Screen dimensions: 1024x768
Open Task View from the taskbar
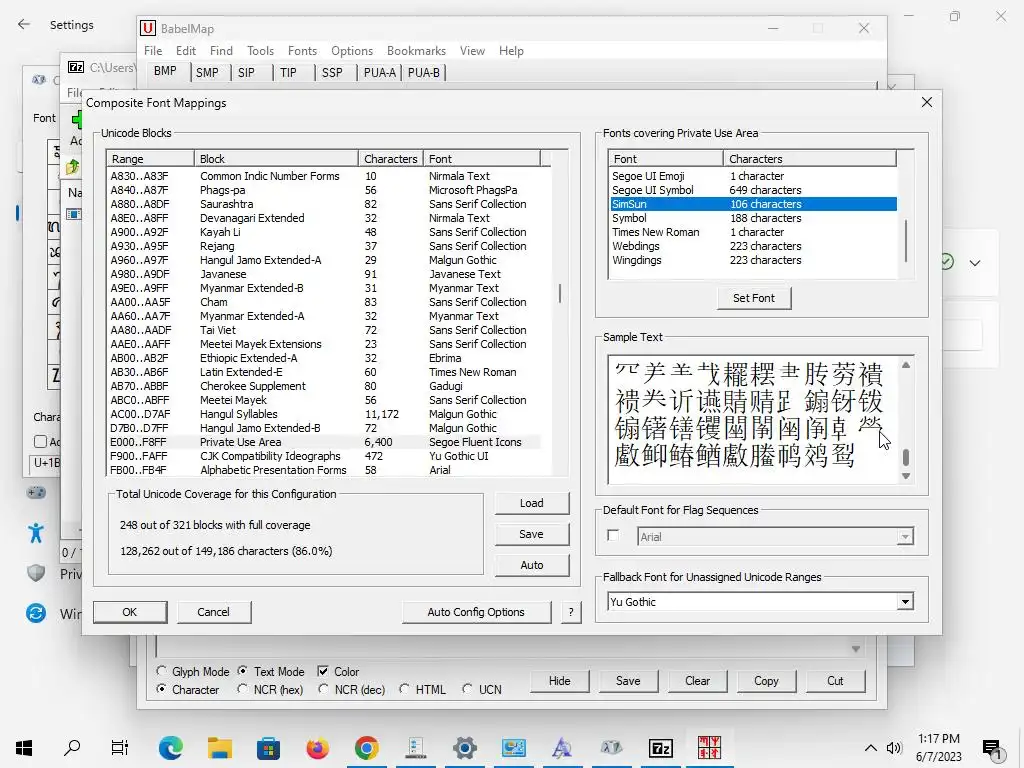click(x=120, y=748)
